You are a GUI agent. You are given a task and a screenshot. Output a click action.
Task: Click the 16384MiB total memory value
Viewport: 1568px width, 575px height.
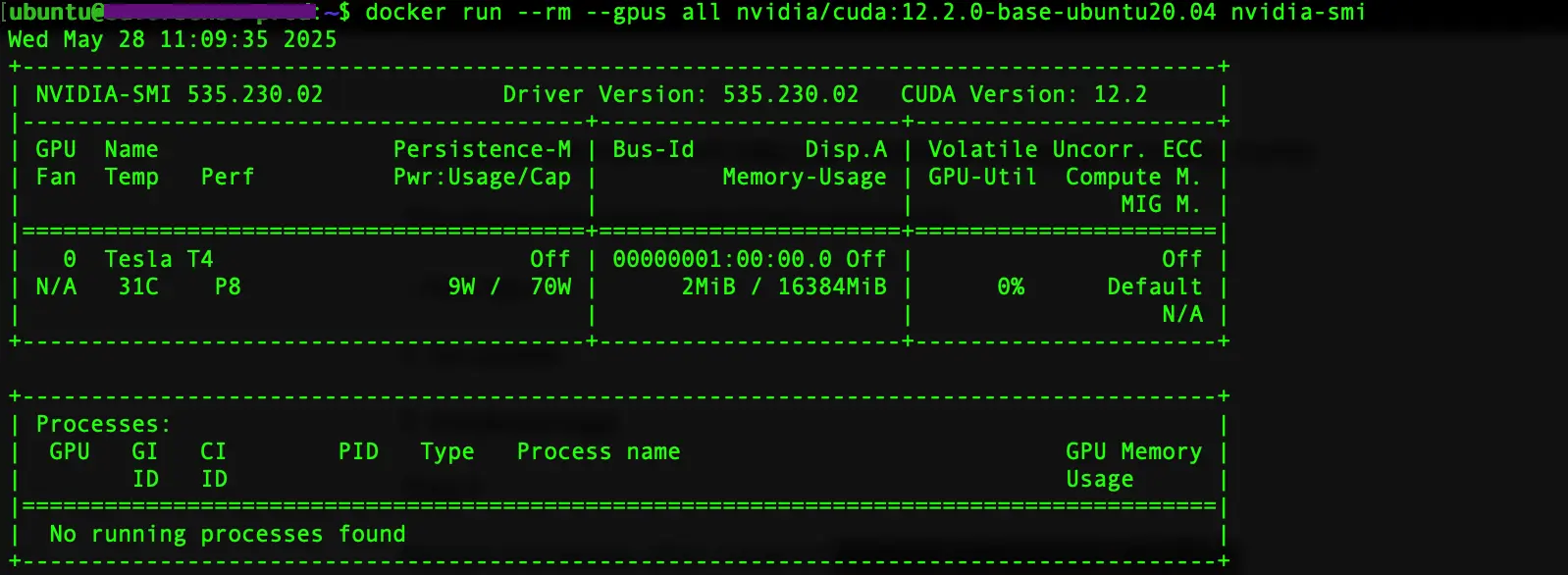tap(831, 287)
